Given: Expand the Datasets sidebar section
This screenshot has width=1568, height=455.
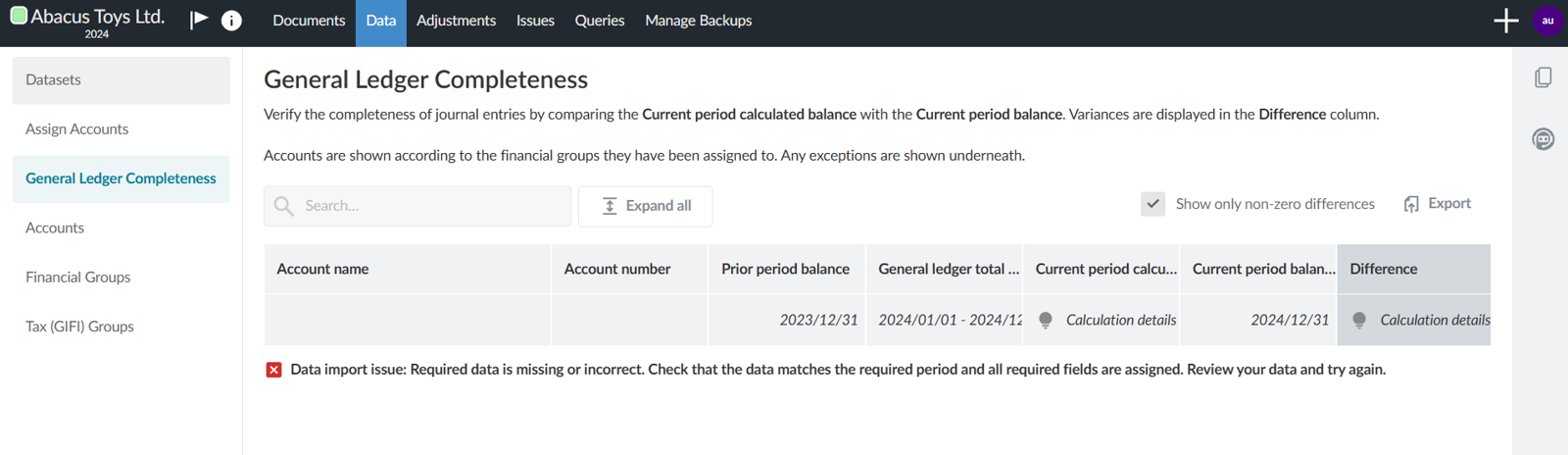Looking at the screenshot, I should (121, 79).
